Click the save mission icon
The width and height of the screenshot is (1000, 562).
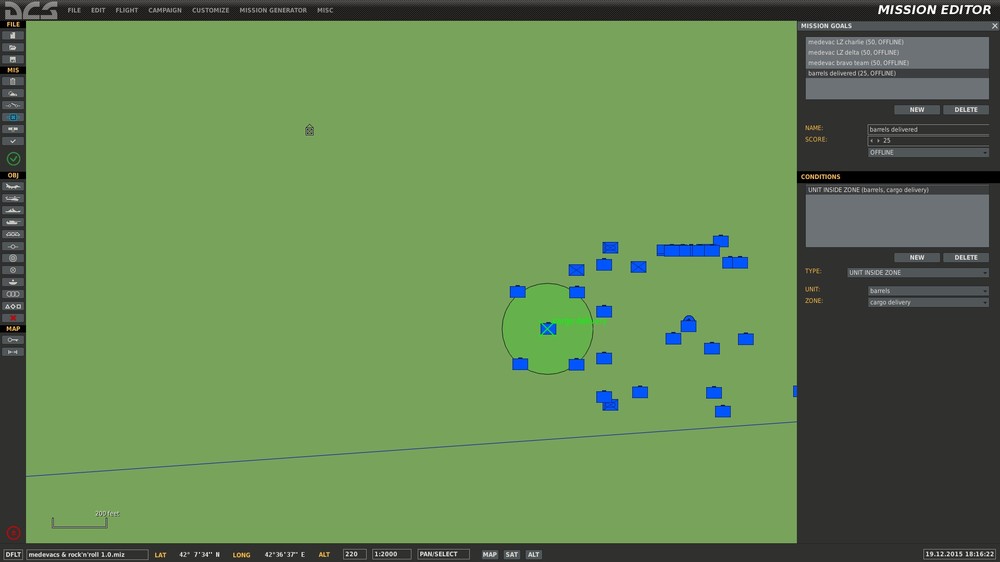tap(13, 59)
